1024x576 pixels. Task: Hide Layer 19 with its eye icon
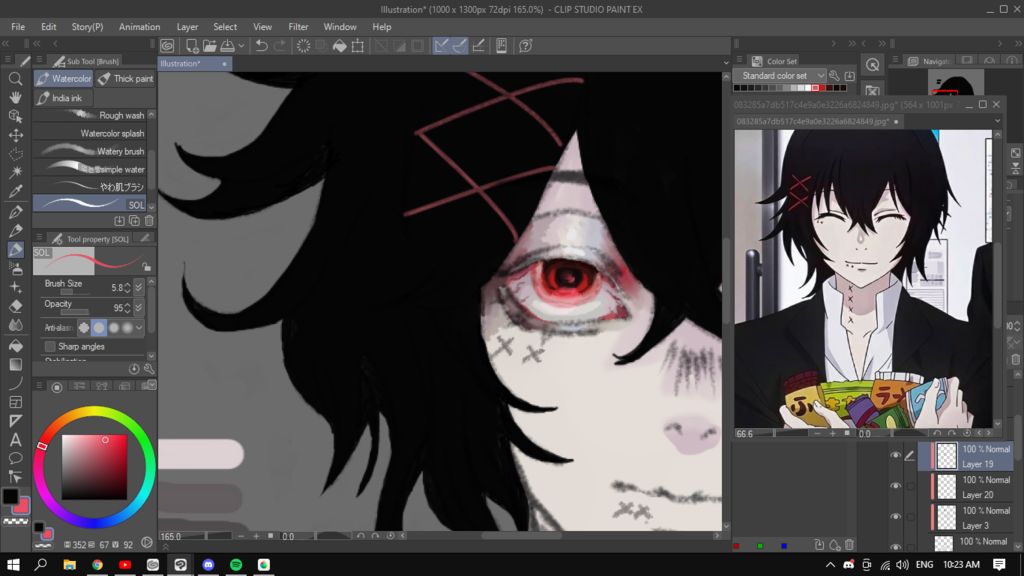pyautogui.click(x=895, y=456)
